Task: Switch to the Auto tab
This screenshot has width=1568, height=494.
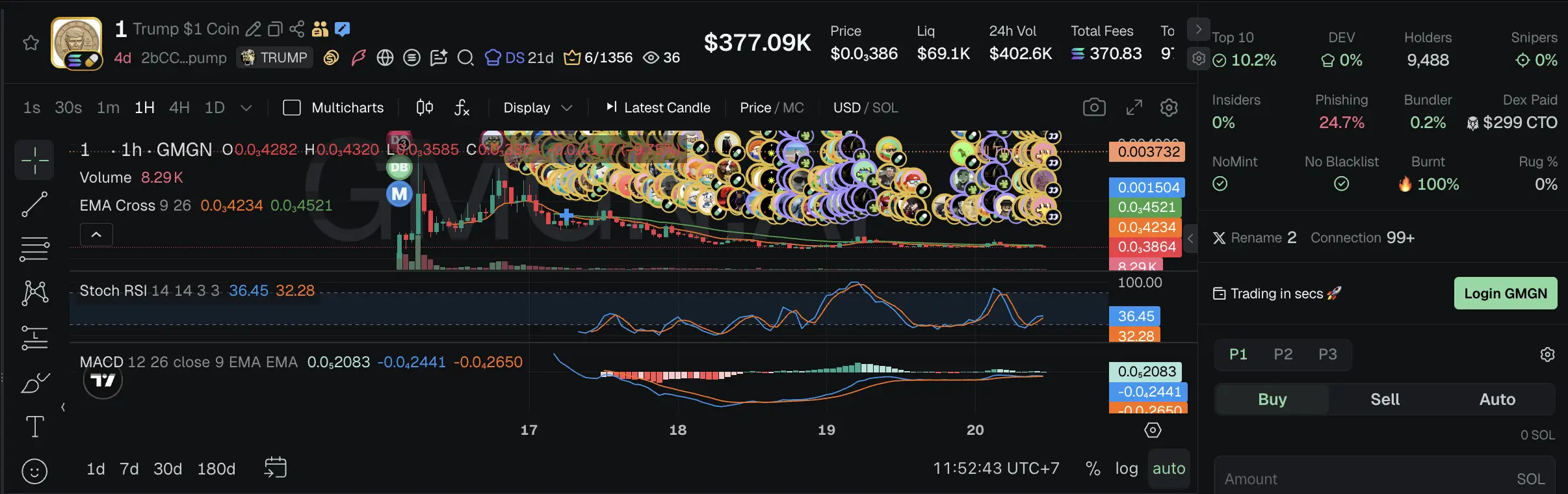Action: pyautogui.click(x=1497, y=399)
